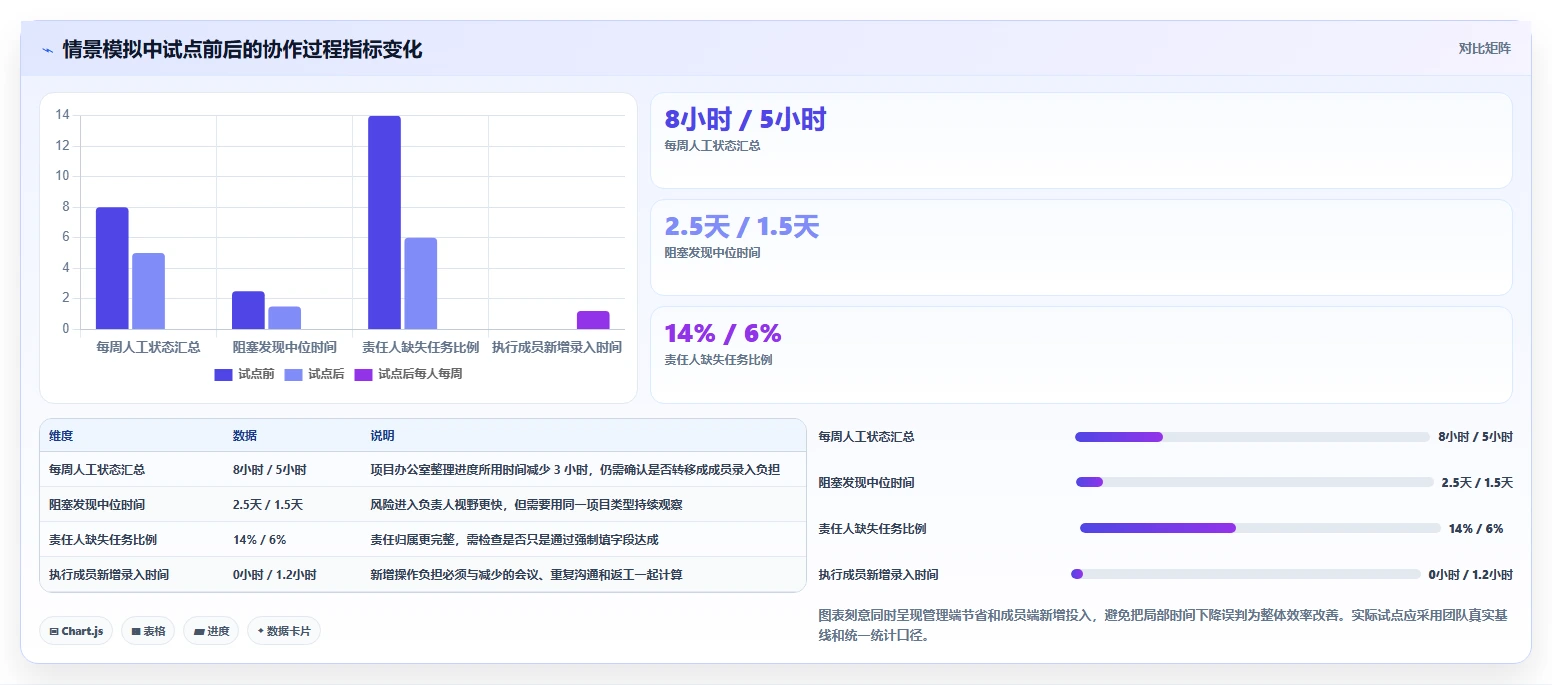Click the progress value 8小时 / 5小时
The width and height of the screenshot is (1552, 685).
click(x=1475, y=437)
